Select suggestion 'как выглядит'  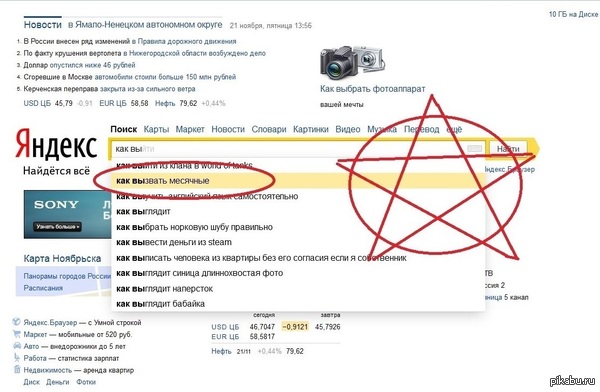point(298,211)
